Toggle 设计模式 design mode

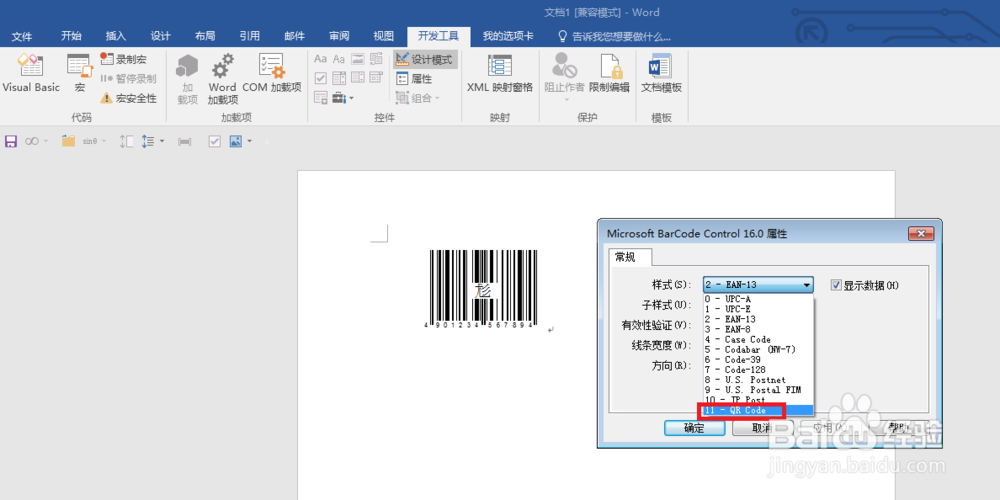[x=424, y=59]
